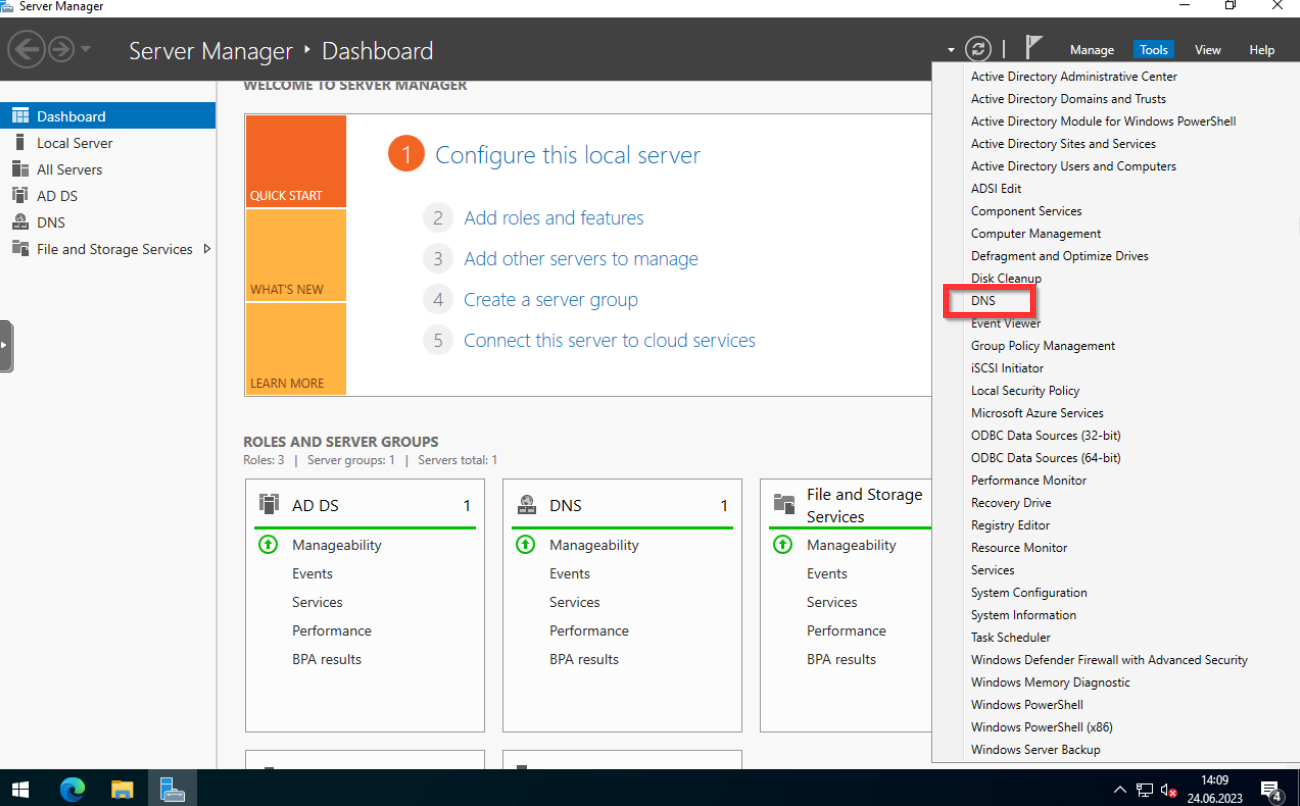
Task: Click Add roles and features link
Action: tap(554, 218)
